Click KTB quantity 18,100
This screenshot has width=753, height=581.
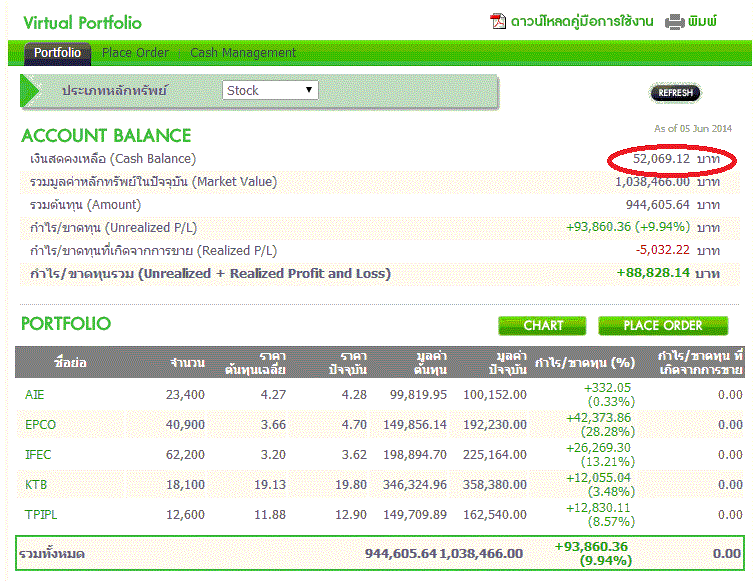[x=185, y=484]
